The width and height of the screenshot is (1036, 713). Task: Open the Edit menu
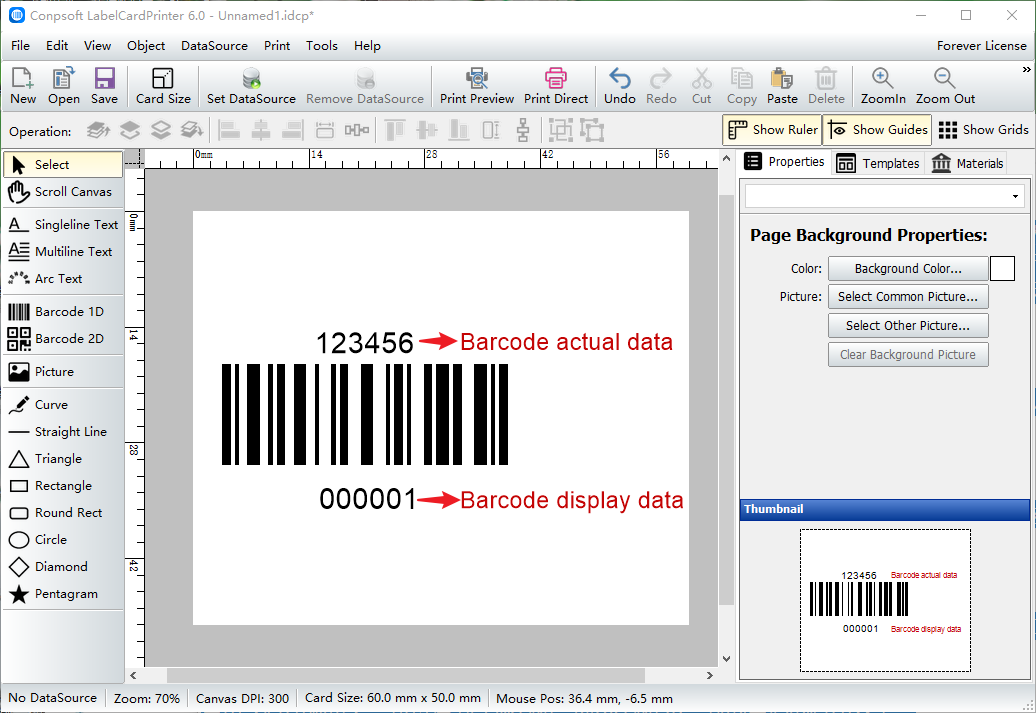click(57, 46)
